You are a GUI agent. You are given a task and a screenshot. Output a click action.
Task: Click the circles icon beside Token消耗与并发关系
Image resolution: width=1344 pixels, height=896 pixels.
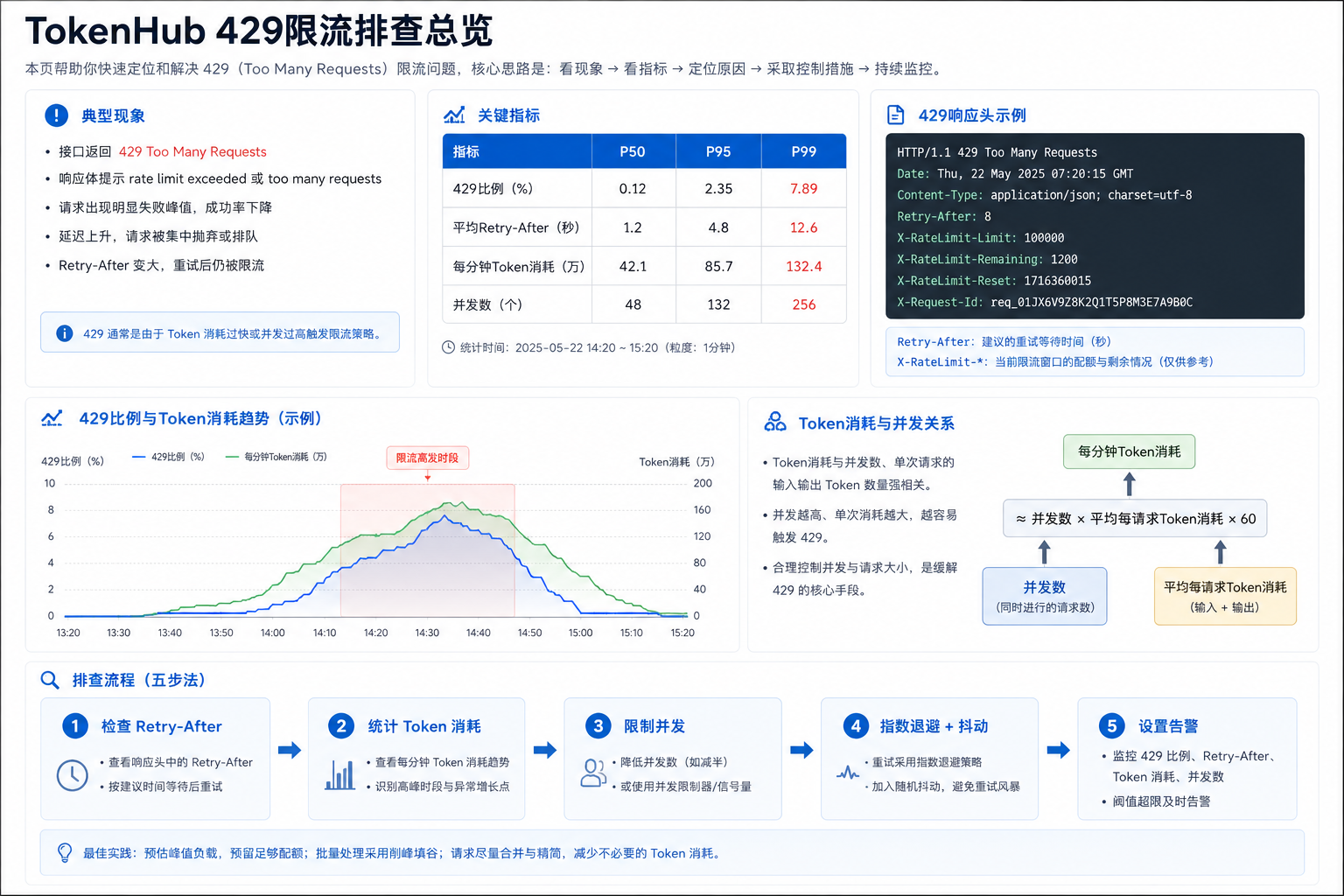775,423
